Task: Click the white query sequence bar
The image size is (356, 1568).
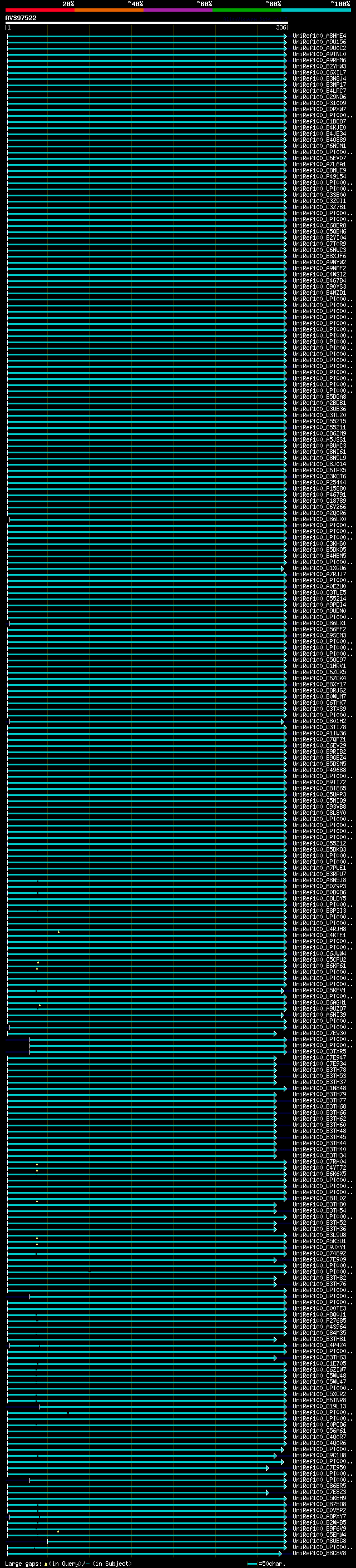Action: (x=147, y=22)
